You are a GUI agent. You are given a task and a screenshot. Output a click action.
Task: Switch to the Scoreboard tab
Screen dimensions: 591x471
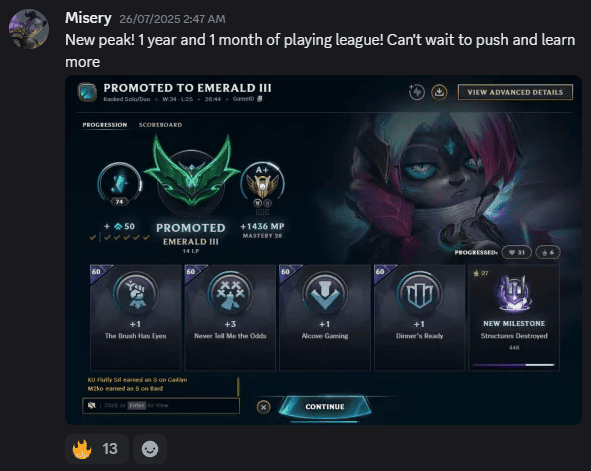click(x=160, y=125)
